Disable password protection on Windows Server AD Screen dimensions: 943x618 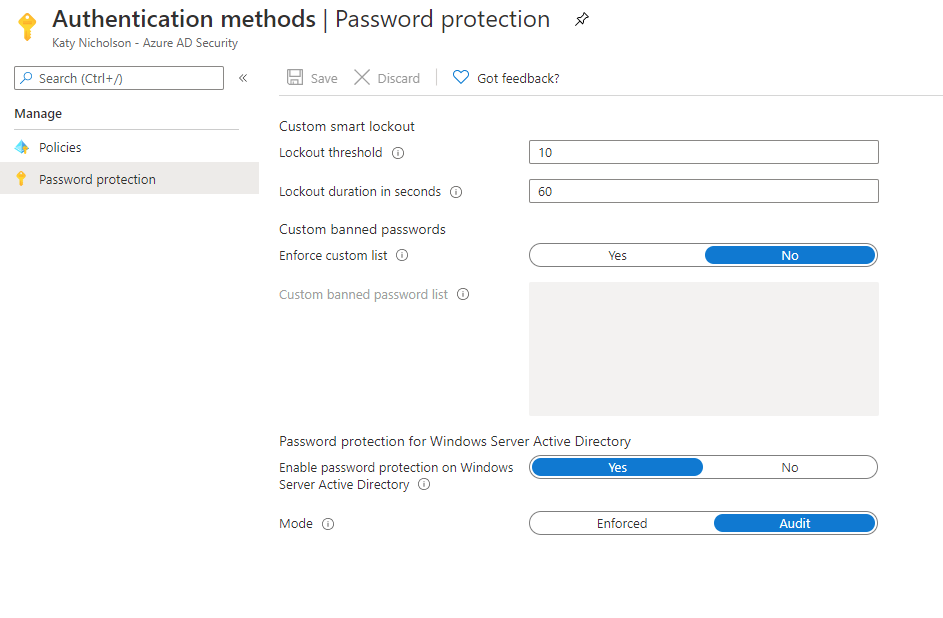pyautogui.click(x=789, y=467)
